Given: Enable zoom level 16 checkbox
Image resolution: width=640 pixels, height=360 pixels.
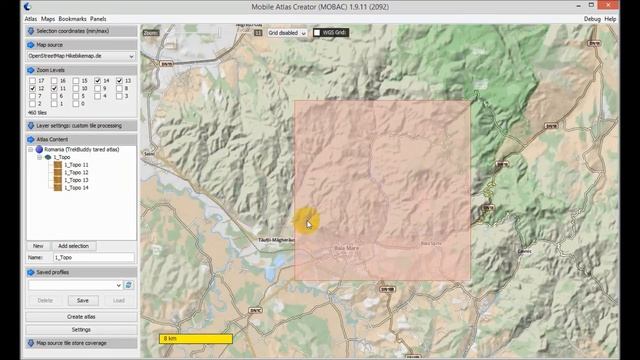Looking at the screenshot, I should (x=54, y=81).
